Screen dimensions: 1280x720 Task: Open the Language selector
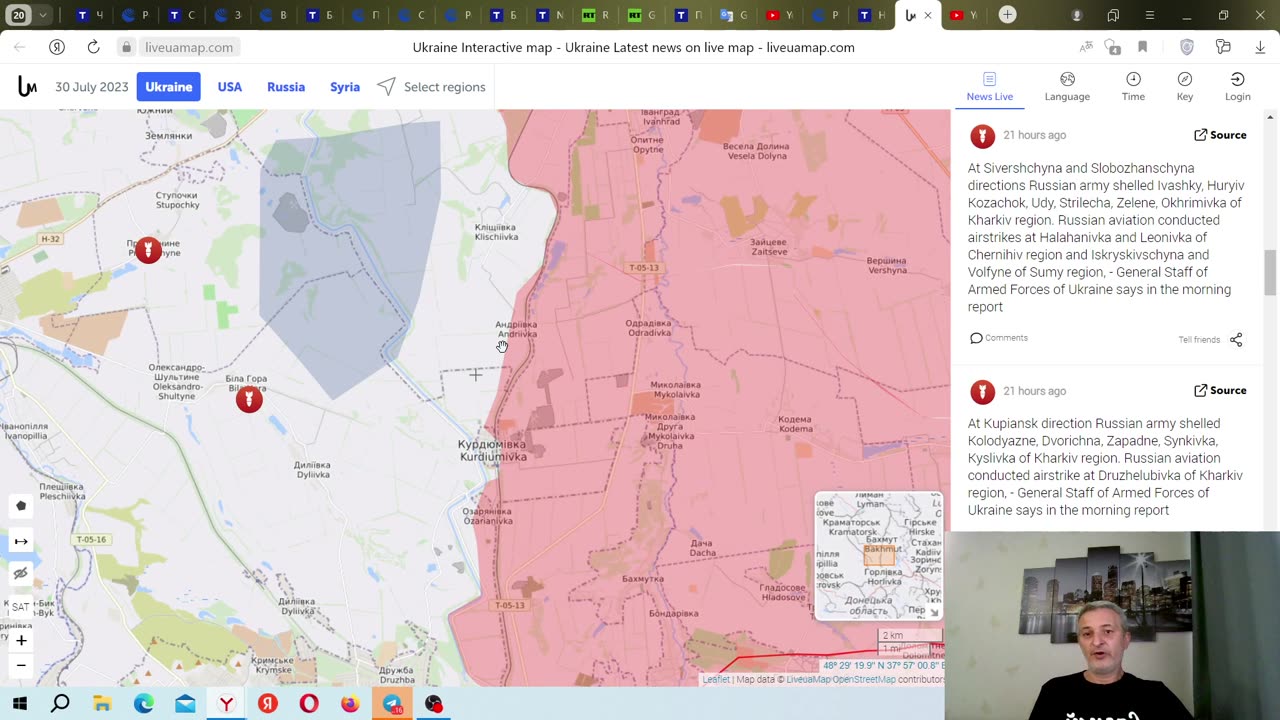click(1067, 87)
